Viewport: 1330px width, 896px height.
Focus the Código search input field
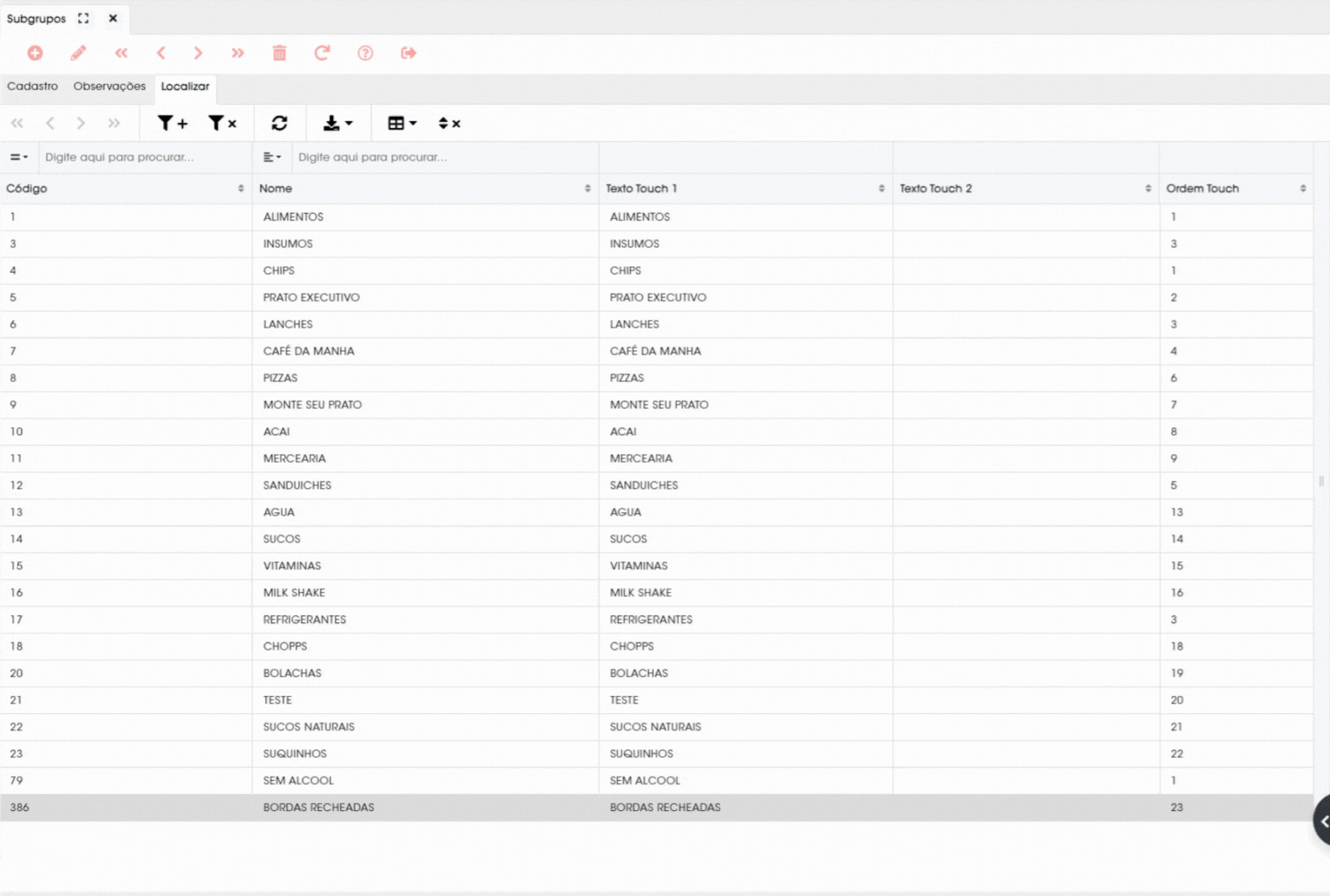144,157
